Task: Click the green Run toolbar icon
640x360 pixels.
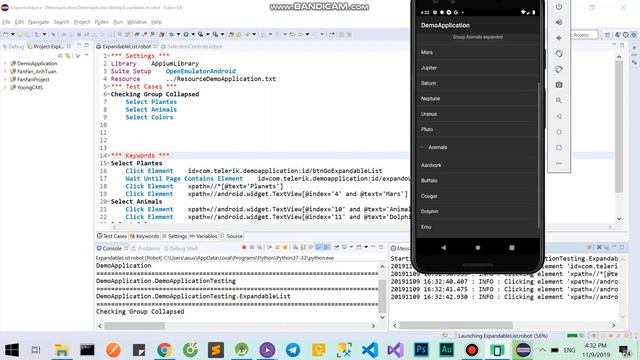Action: (x=186, y=35)
